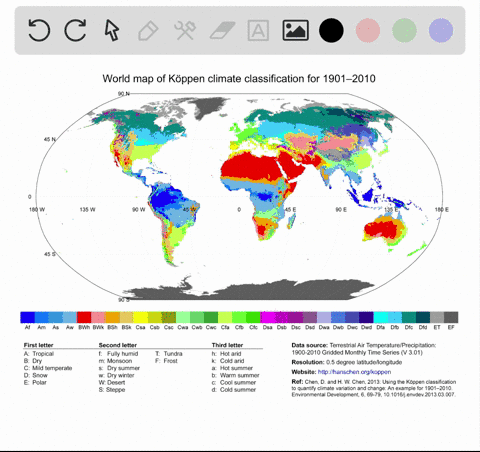Click the '45 S' latitude label

point(50,254)
